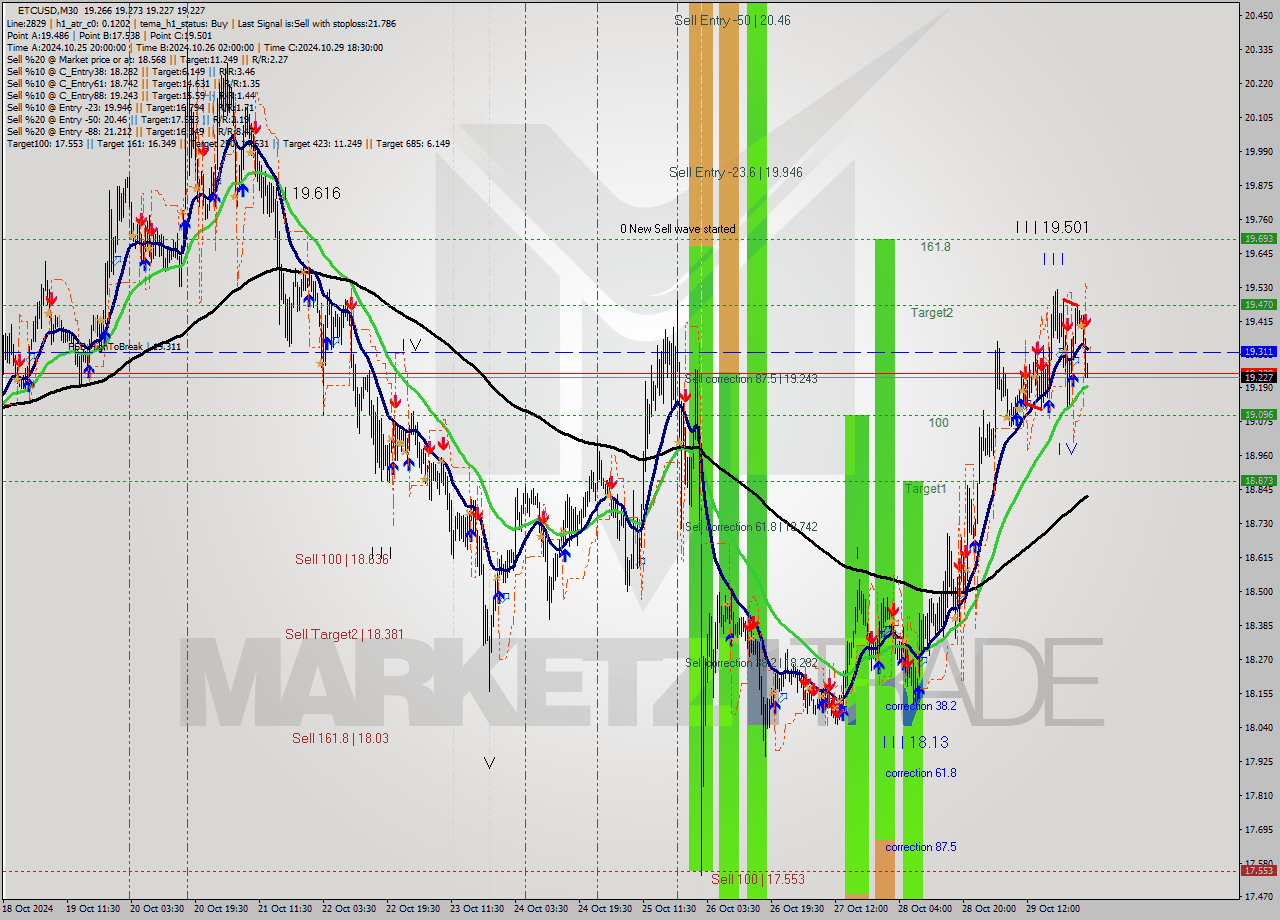Image resolution: width=1280 pixels, height=920 pixels.
Task: Click the green 'Target1' label
Action: 925,489
